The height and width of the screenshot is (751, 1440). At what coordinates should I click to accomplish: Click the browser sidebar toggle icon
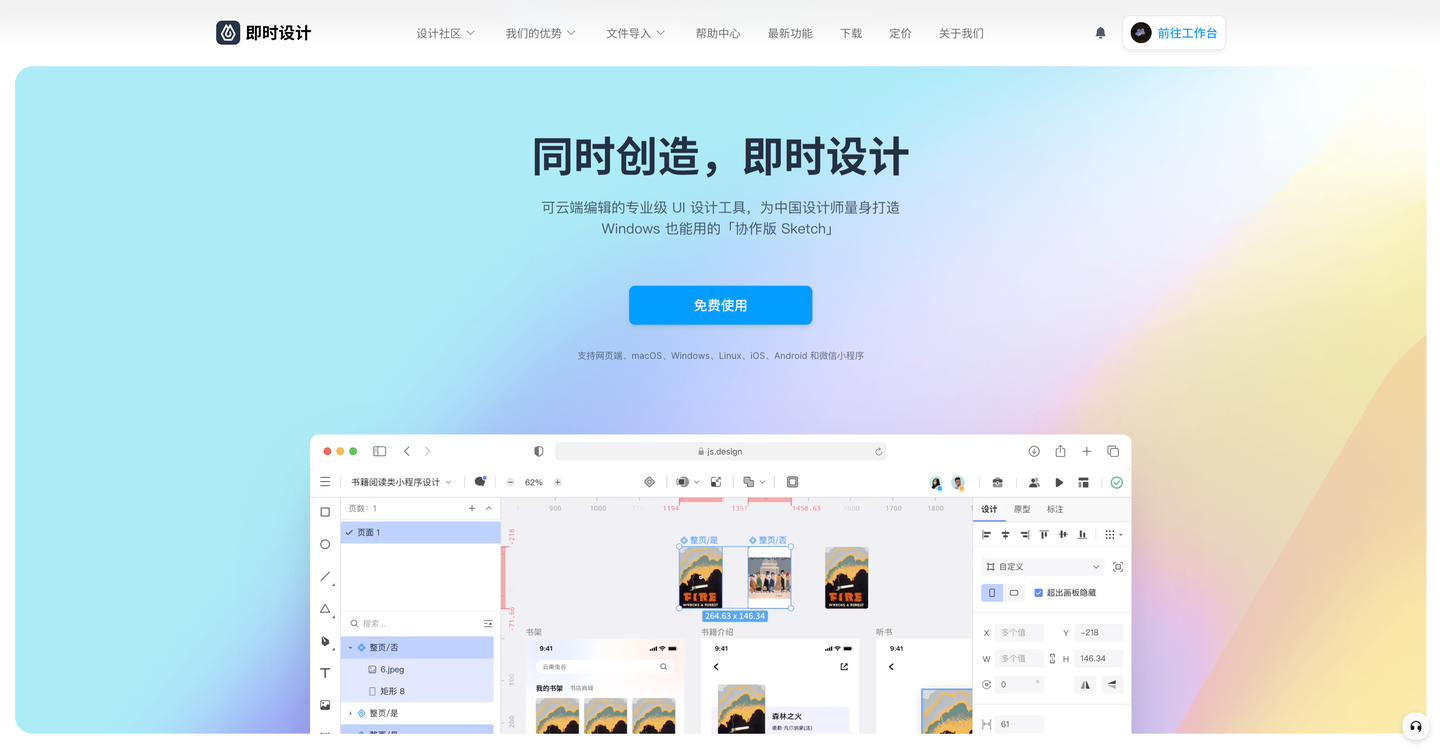pyautogui.click(x=379, y=451)
